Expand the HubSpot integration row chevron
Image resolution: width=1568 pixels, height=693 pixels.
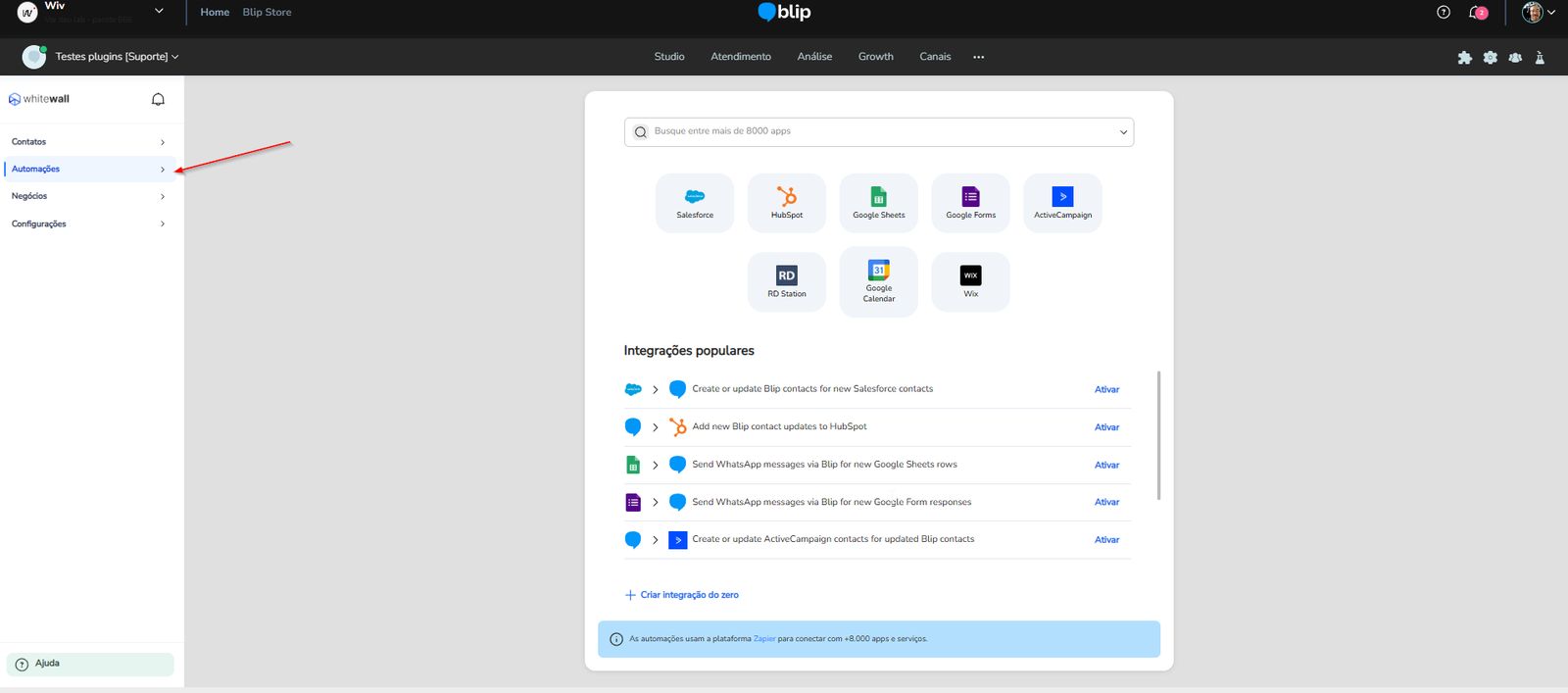(656, 427)
